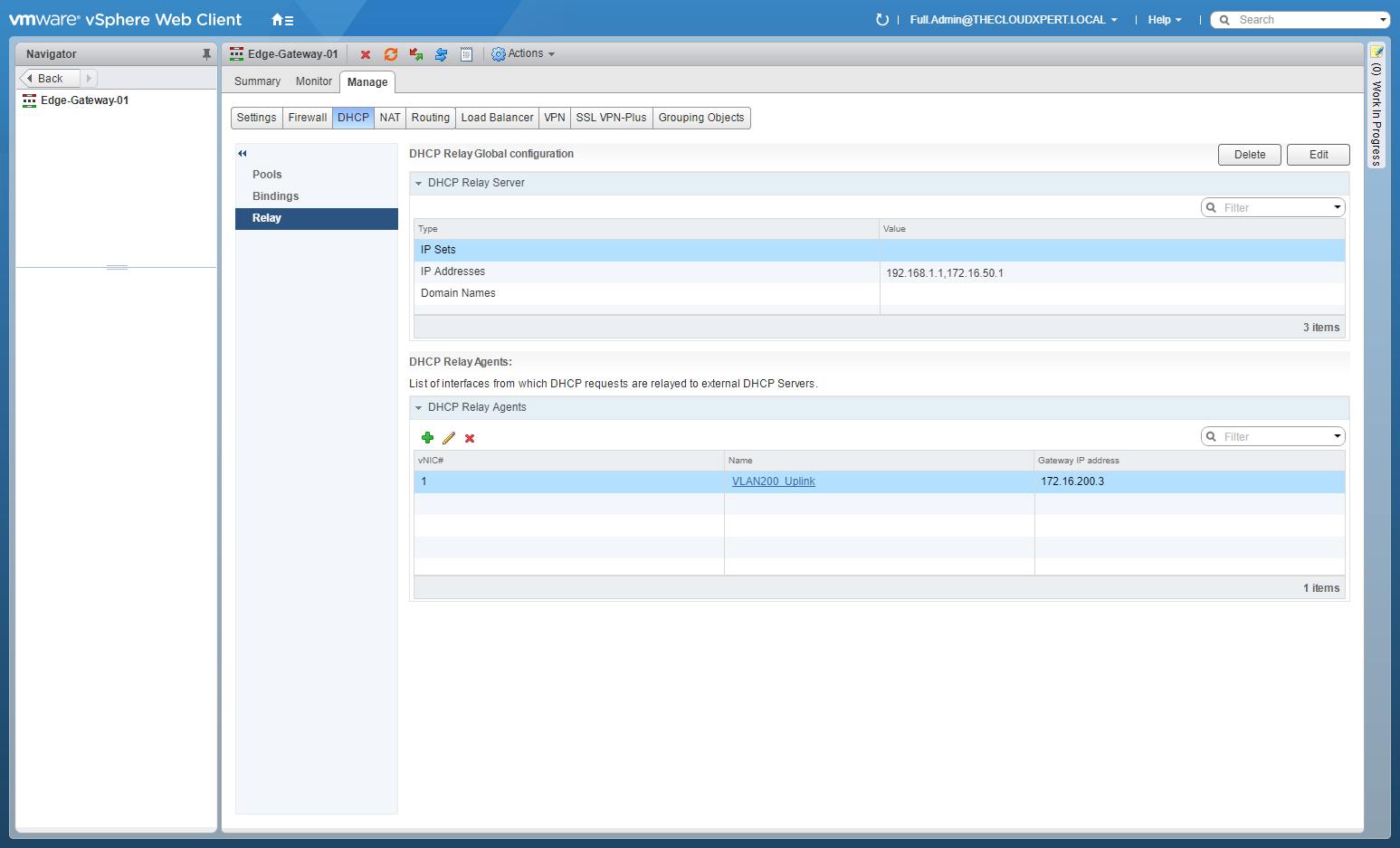
Task: Collapse the DHCP Relay Server section
Action: pos(419,183)
